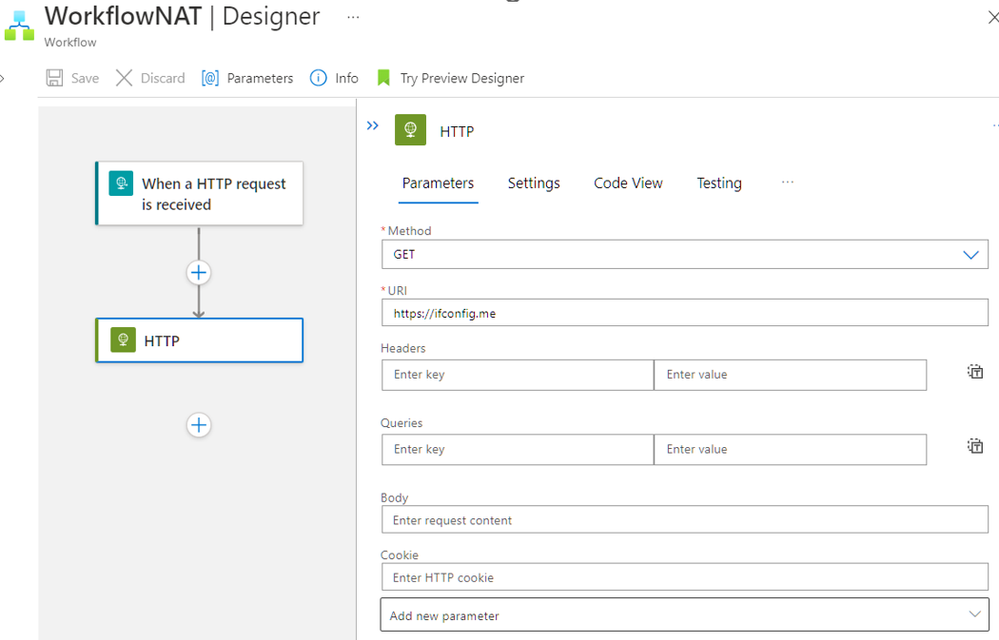Collapse the HTTP panel with double chevron
This screenshot has width=999, height=640.
point(373,125)
